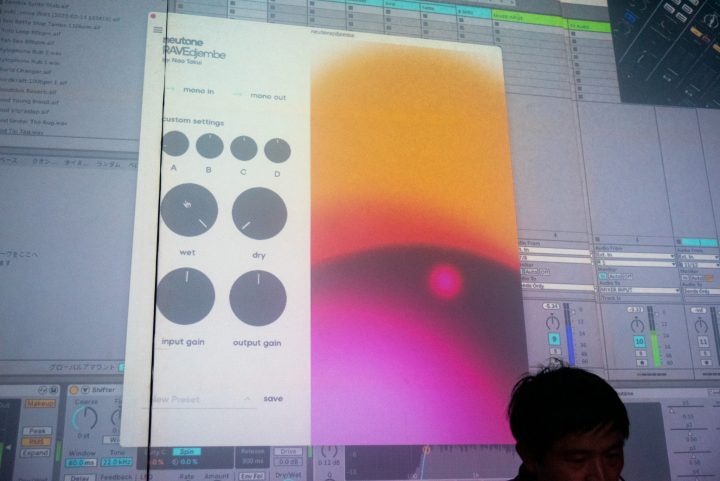Click the Shifter Tone value field
This screenshot has height=481, width=720.
pos(117,462)
